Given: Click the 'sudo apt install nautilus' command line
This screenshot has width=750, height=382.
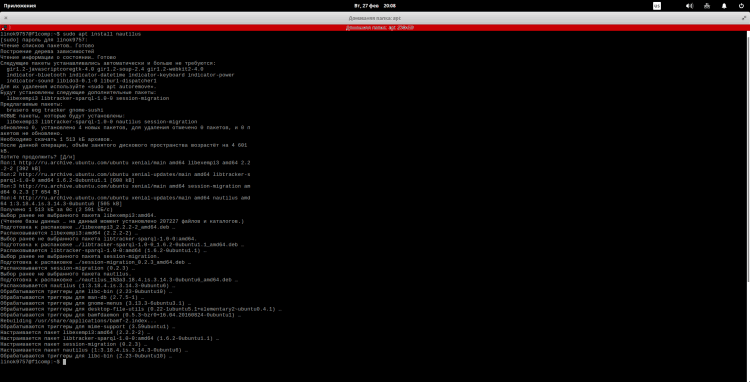Looking at the screenshot, I should [70, 34].
